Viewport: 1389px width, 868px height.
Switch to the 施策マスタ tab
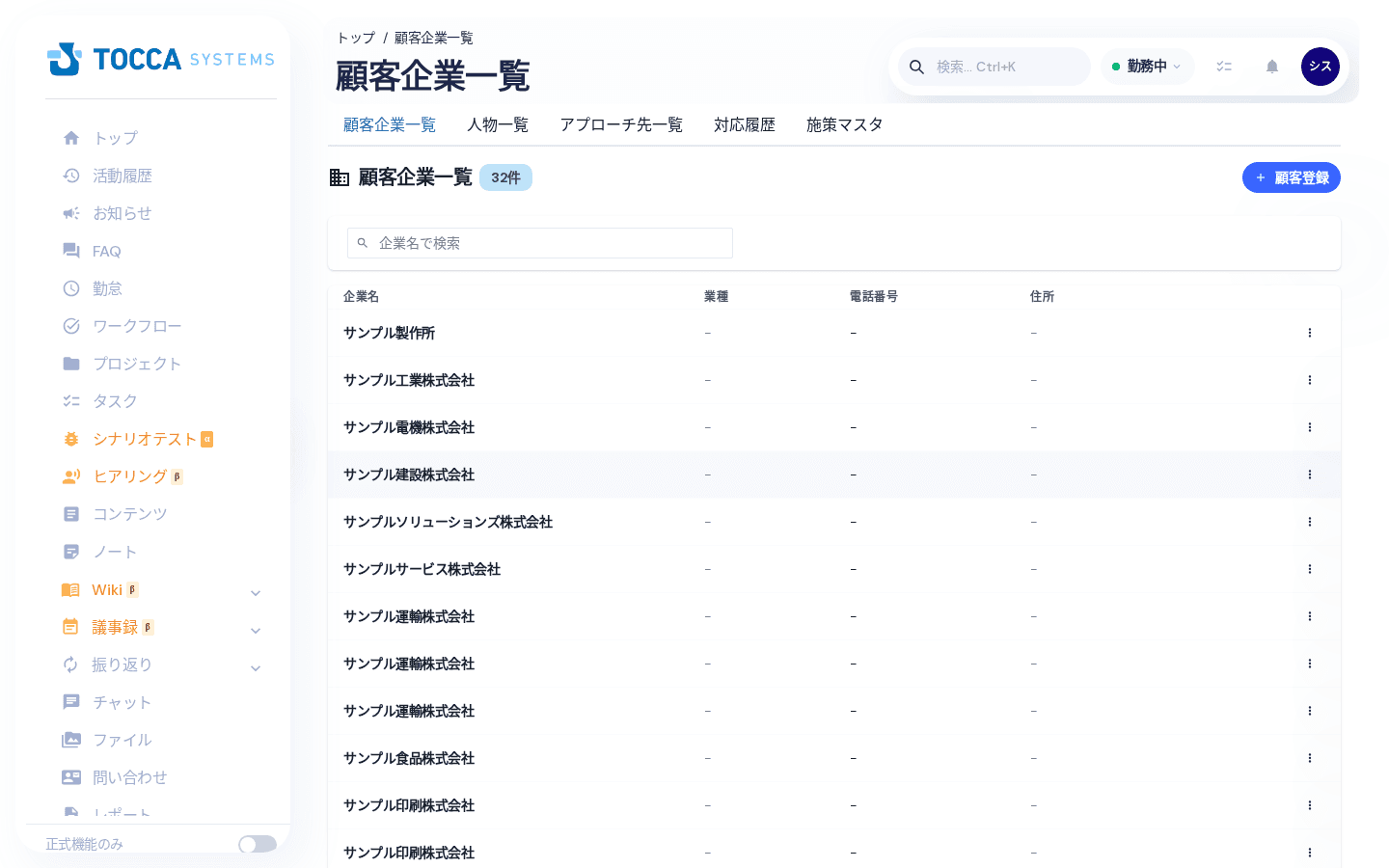[x=845, y=124]
